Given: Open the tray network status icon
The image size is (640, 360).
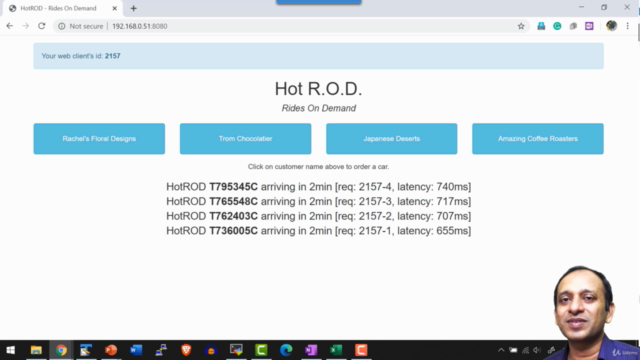Looking at the screenshot, I should [x=525, y=350].
